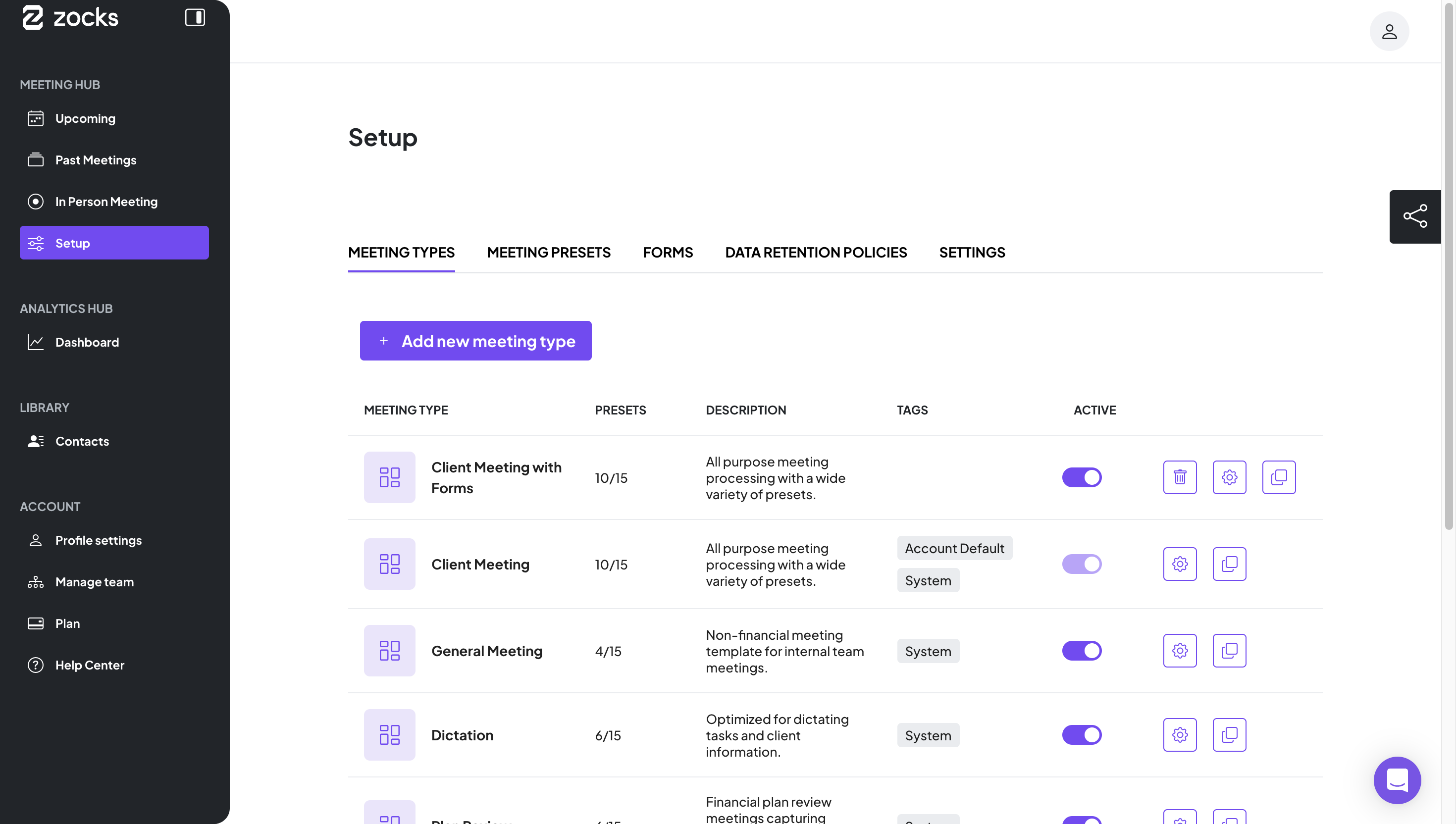Open the Dashboard analytics link
This screenshot has width=1456, height=824.
87,342
